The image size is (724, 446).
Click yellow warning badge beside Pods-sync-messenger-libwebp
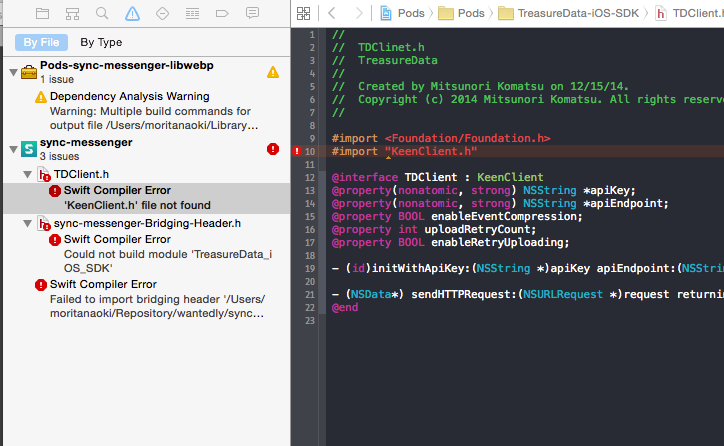[273, 72]
